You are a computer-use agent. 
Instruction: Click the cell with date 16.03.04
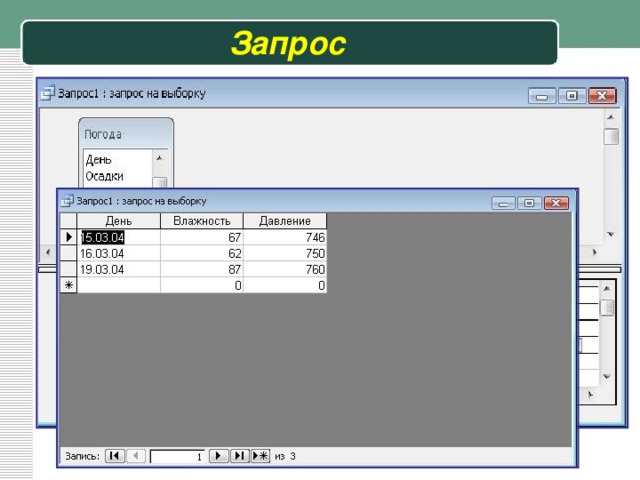click(x=118, y=253)
